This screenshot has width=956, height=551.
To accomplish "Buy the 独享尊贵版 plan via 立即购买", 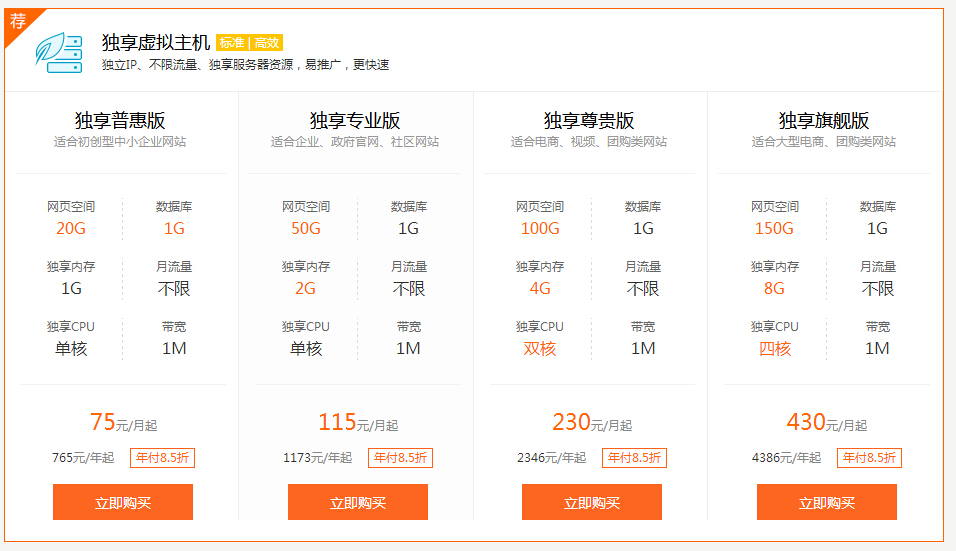I will click(x=592, y=502).
